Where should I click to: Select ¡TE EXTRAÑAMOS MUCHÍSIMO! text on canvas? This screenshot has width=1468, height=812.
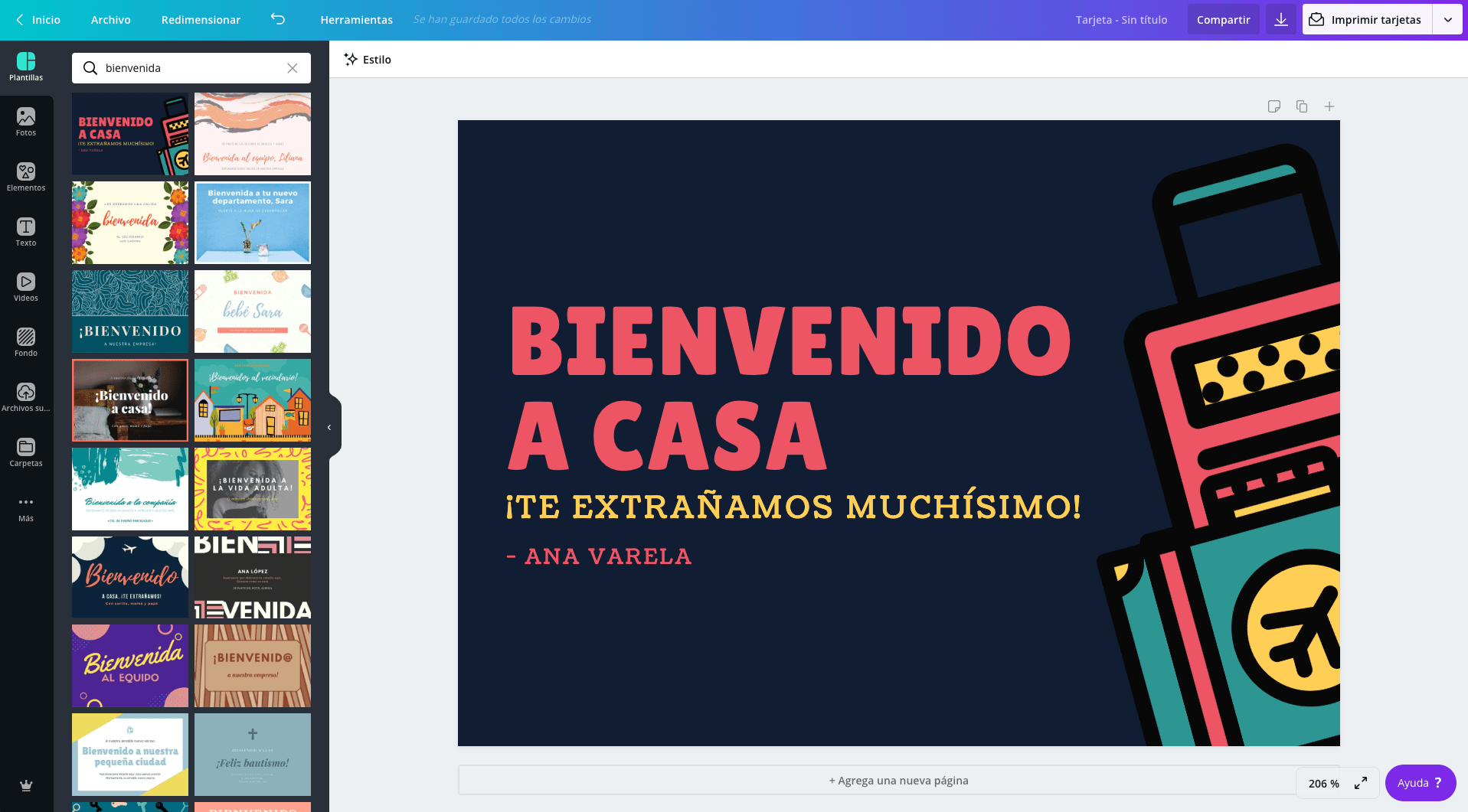pos(793,507)
